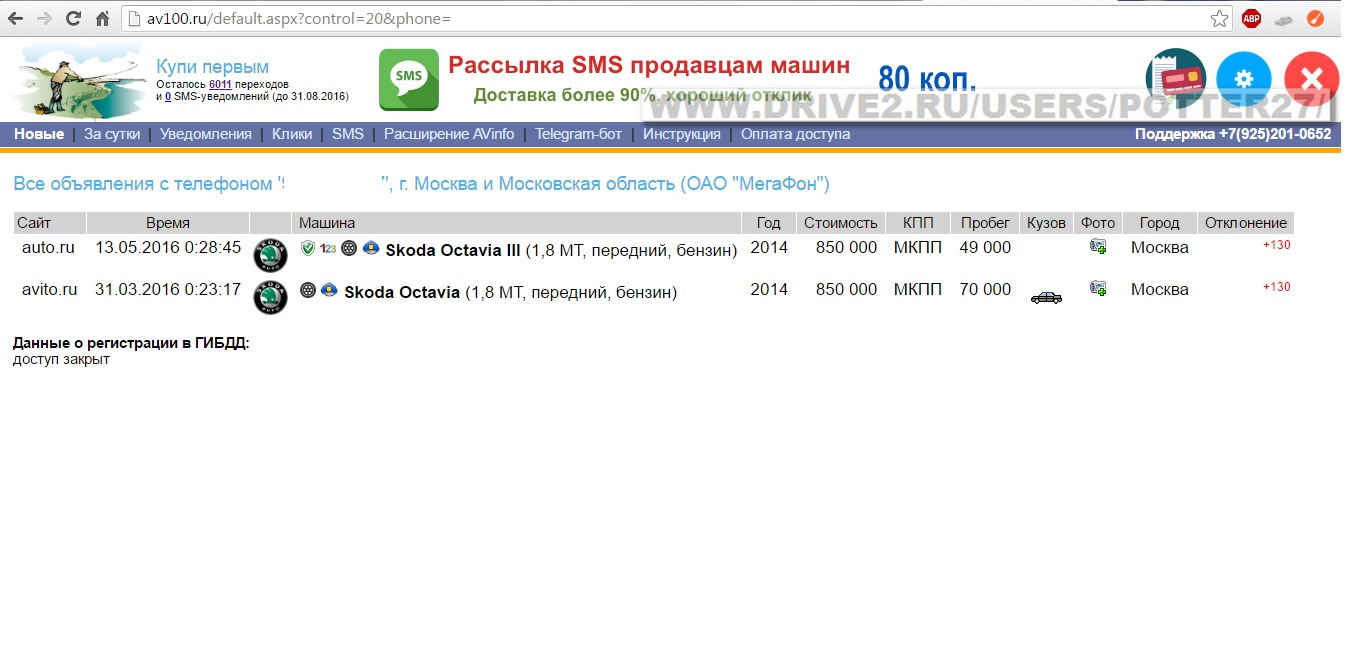Image resolution: width=1360 pixels, height=648 pixels.
Task: Open the Купи первым title link
Action: (x=212, y=67)
